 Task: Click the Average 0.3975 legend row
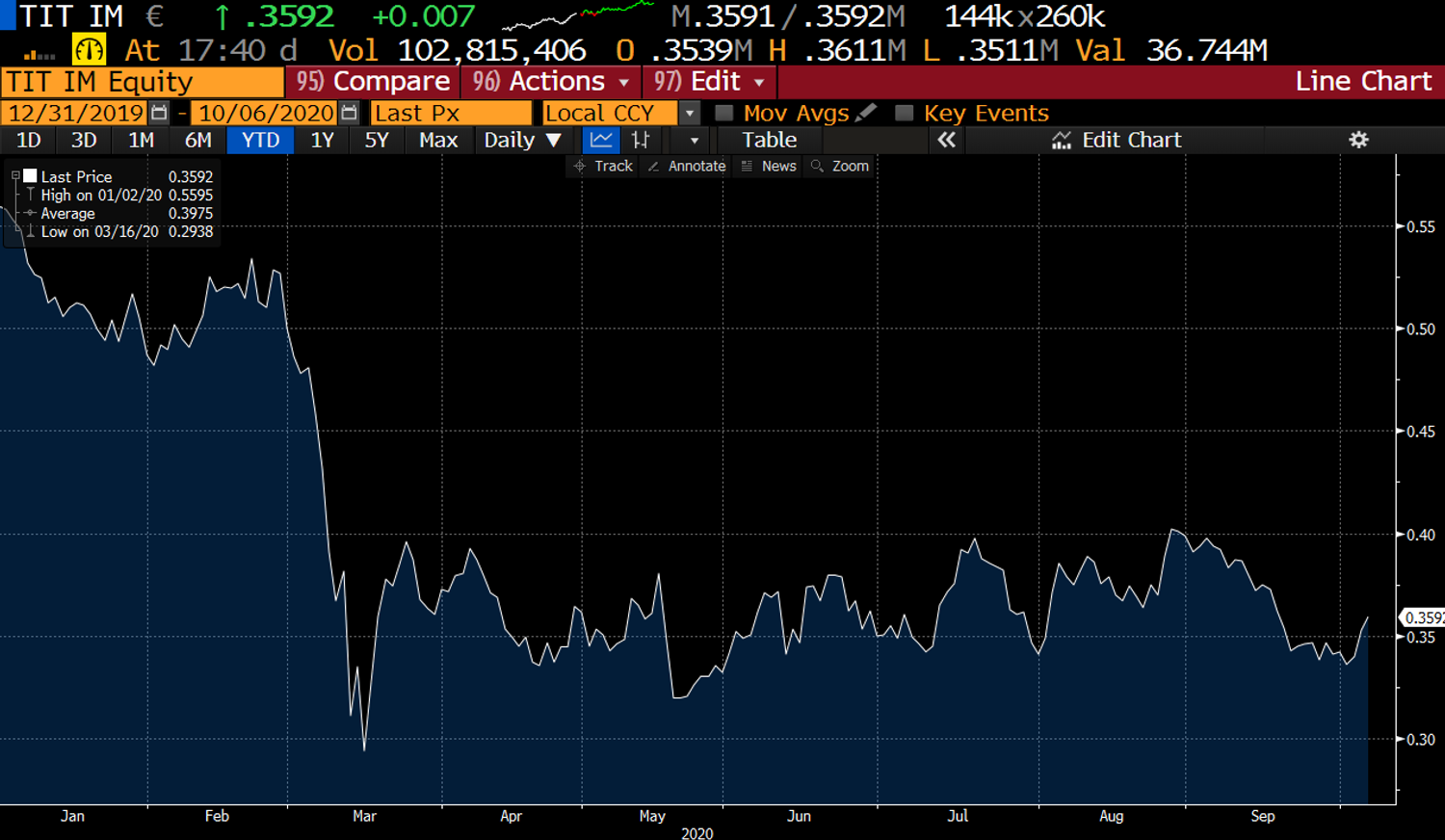click(x=119, y=213)
